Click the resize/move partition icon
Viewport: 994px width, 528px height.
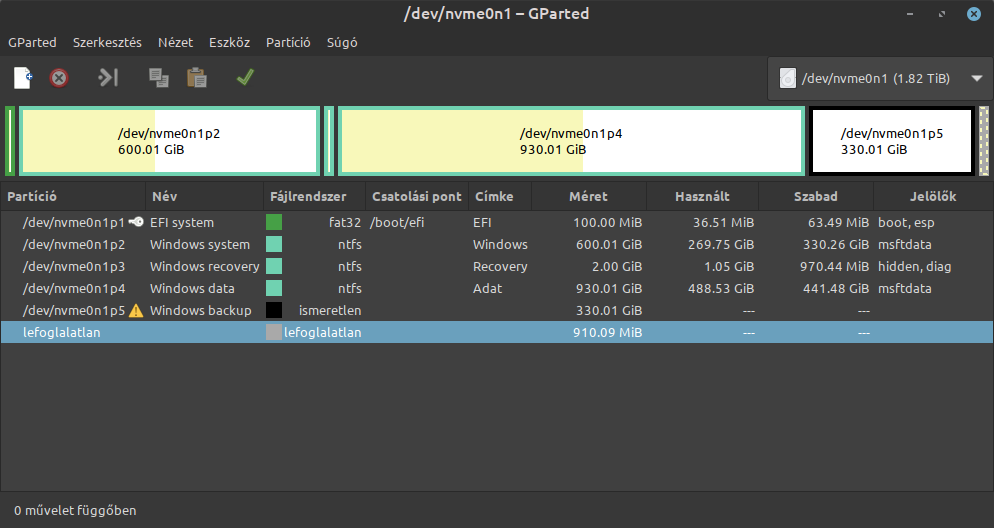click(108, 78)
